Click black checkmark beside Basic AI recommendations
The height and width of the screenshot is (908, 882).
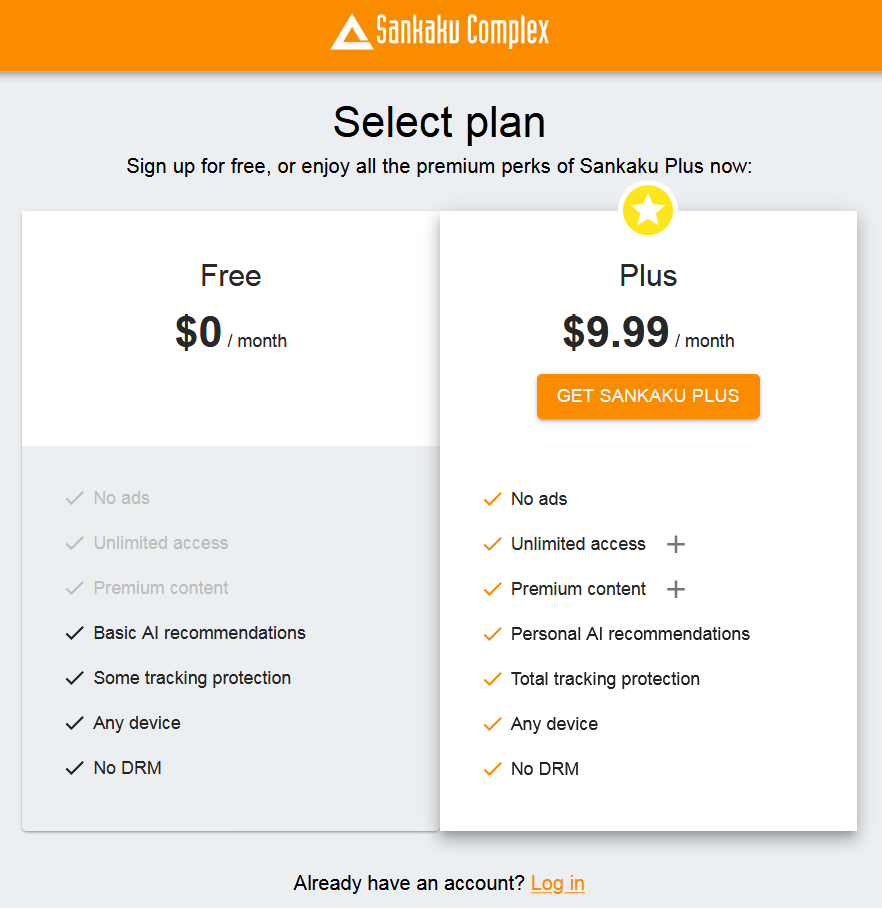(x=75, y=633)
